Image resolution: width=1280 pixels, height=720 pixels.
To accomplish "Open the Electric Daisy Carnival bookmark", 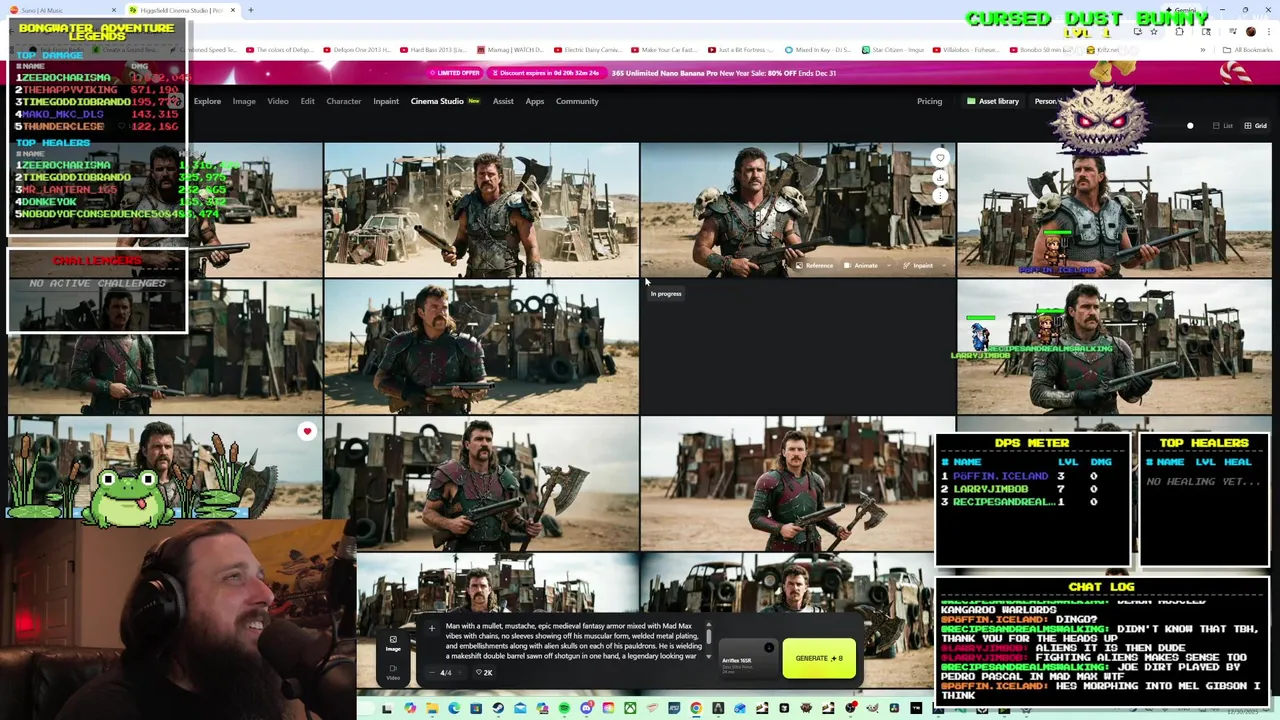I will 589,50.
